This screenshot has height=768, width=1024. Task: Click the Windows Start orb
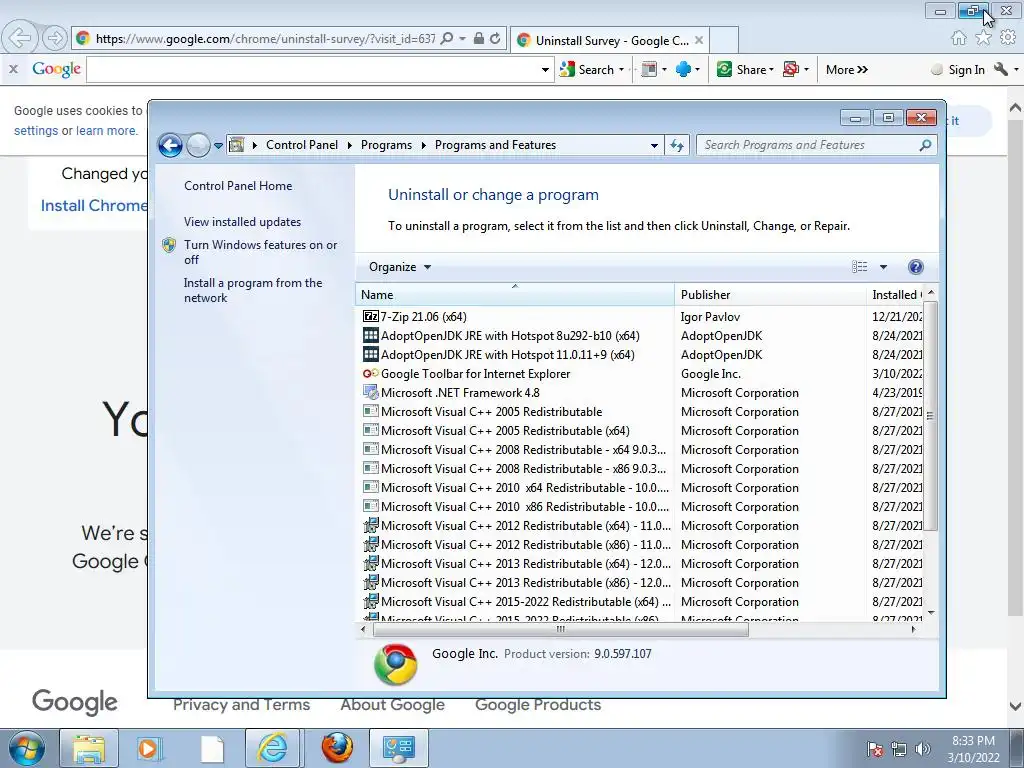(x=27, y=748)
